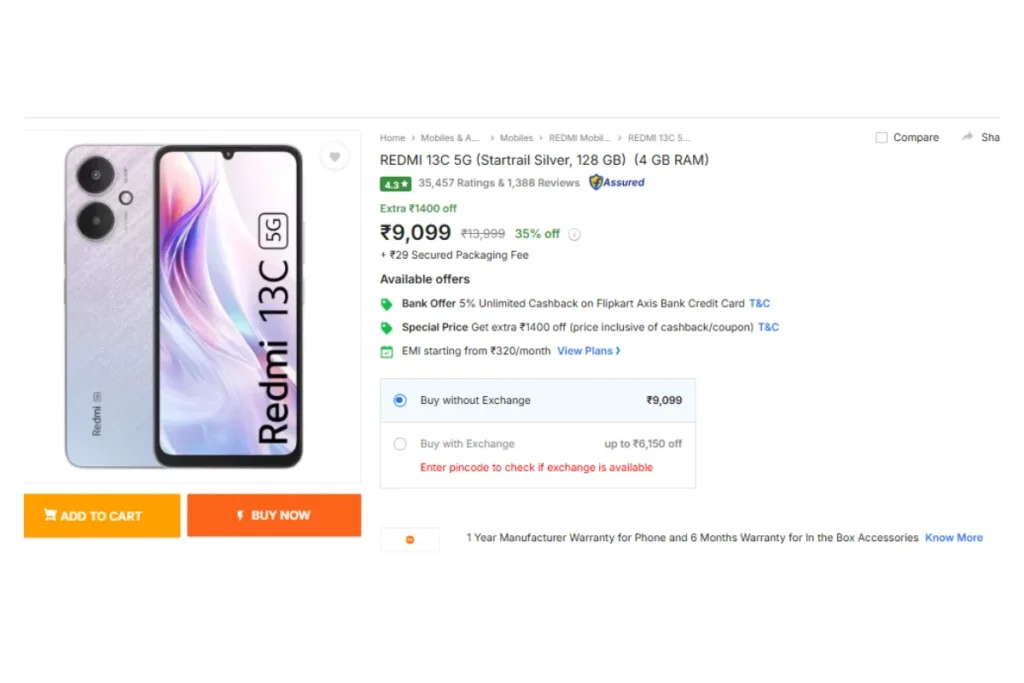Click the Flipkart Assured badge
Viewport: 1024px width, 683px height.
point(616,182)
